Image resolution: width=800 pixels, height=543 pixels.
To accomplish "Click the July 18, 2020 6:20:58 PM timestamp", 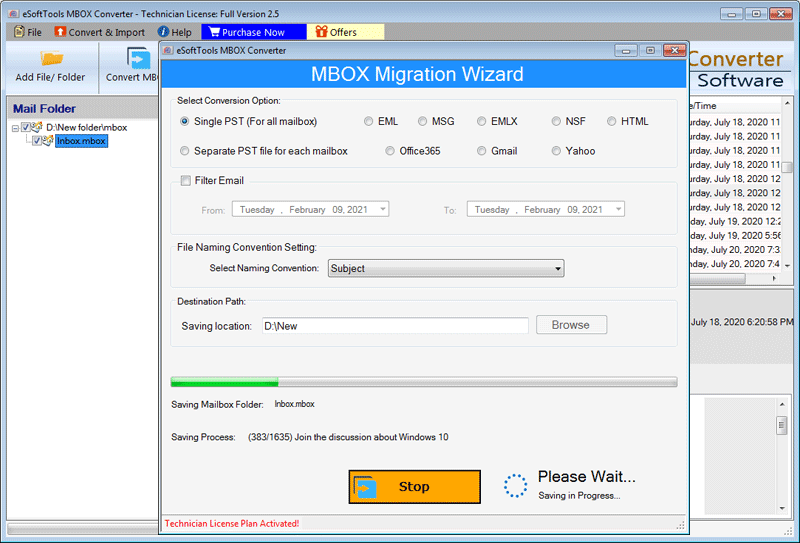I will point(742,322).
